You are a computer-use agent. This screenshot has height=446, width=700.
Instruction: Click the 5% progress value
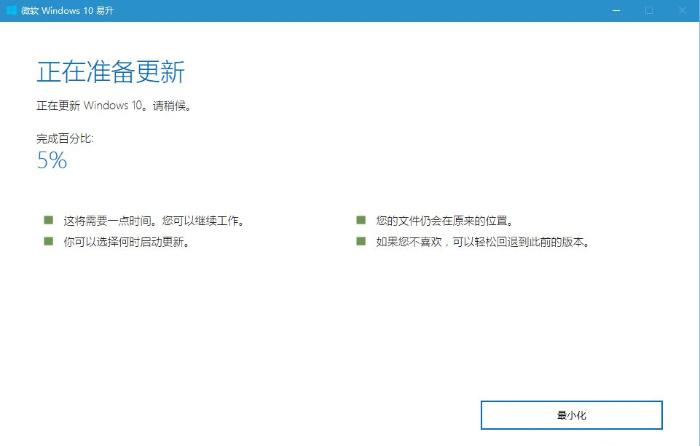(x=52, y=160)
